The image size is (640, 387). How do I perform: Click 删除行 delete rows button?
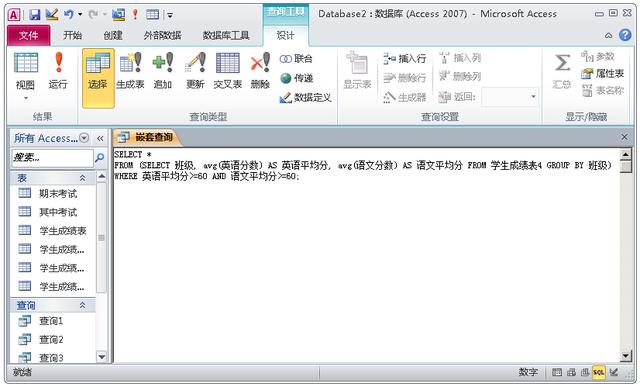coord(405,77)
